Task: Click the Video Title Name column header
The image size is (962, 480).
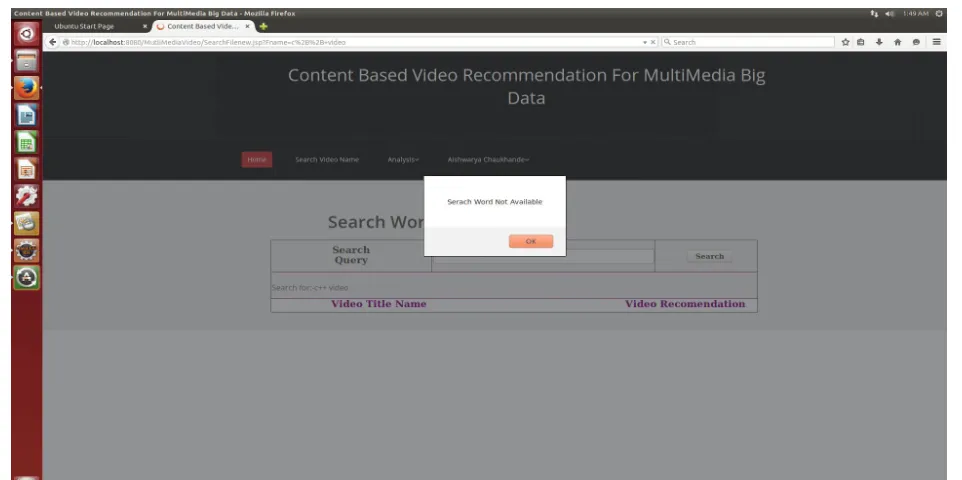Action: tap(379, 304)
